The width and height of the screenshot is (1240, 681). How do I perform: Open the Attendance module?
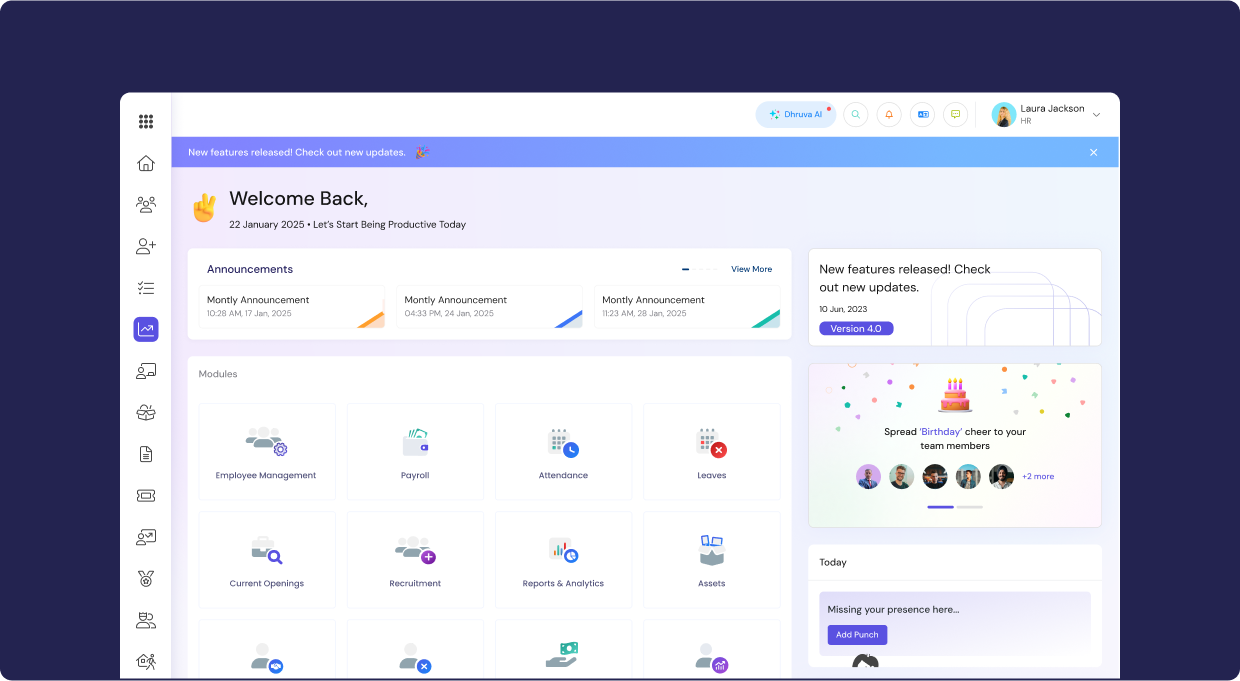tap(563, 452)
